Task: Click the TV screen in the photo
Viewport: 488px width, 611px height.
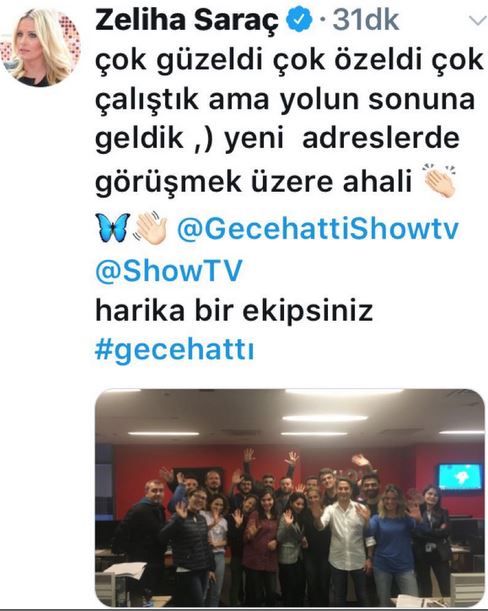Action: [x=460, y=476]
